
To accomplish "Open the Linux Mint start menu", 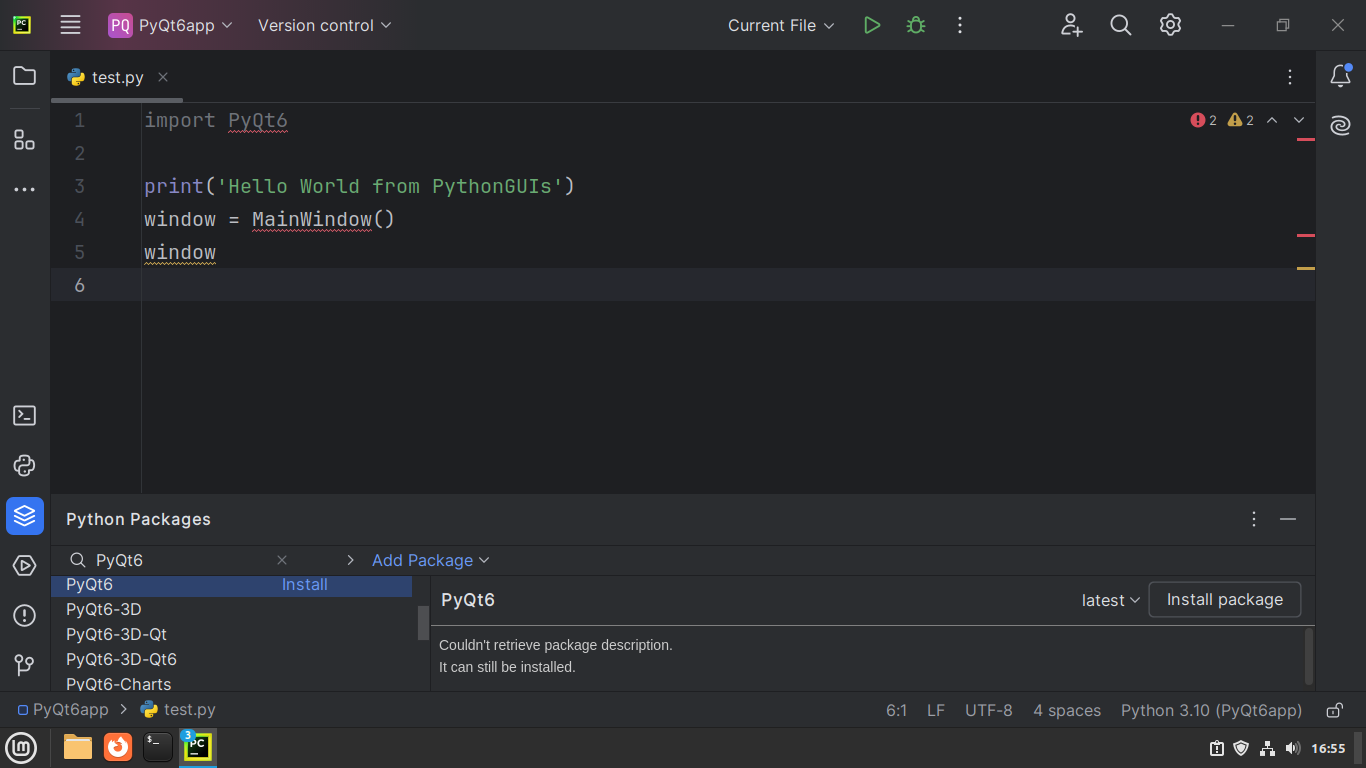I will (x=21, y=747).
